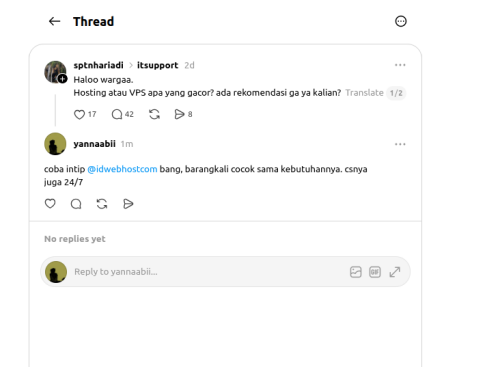Viewport: 500px width, 367px height.
Task: Focus the Reply to yannaabii input field
Action: point(208,272)
